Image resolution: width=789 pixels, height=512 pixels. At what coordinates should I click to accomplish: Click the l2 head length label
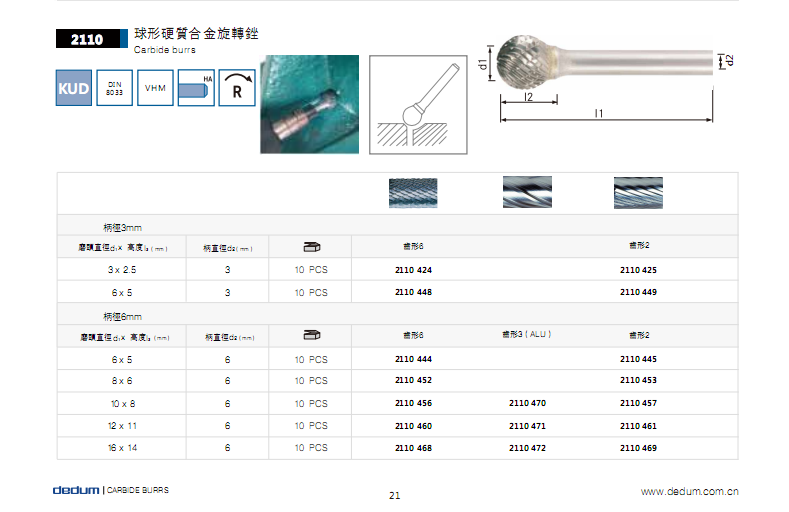tap(528, 97)
